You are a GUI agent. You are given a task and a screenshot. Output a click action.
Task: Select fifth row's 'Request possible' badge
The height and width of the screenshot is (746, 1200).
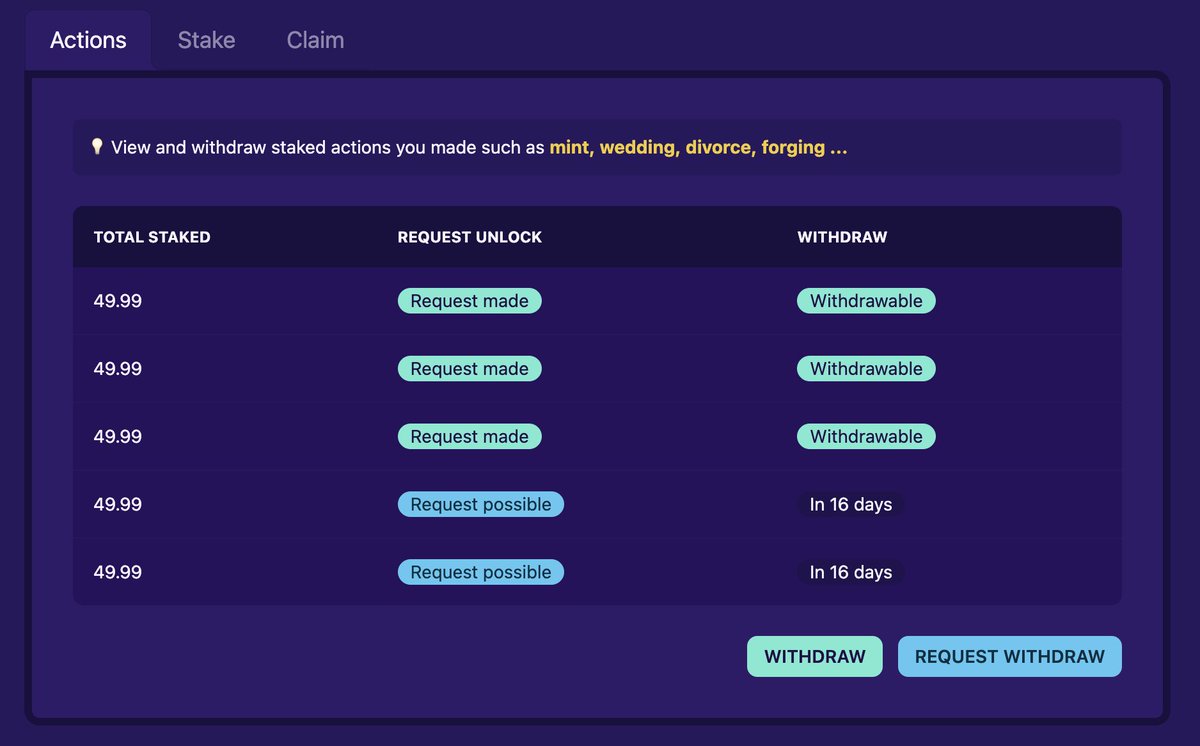[x=481, y=572]
